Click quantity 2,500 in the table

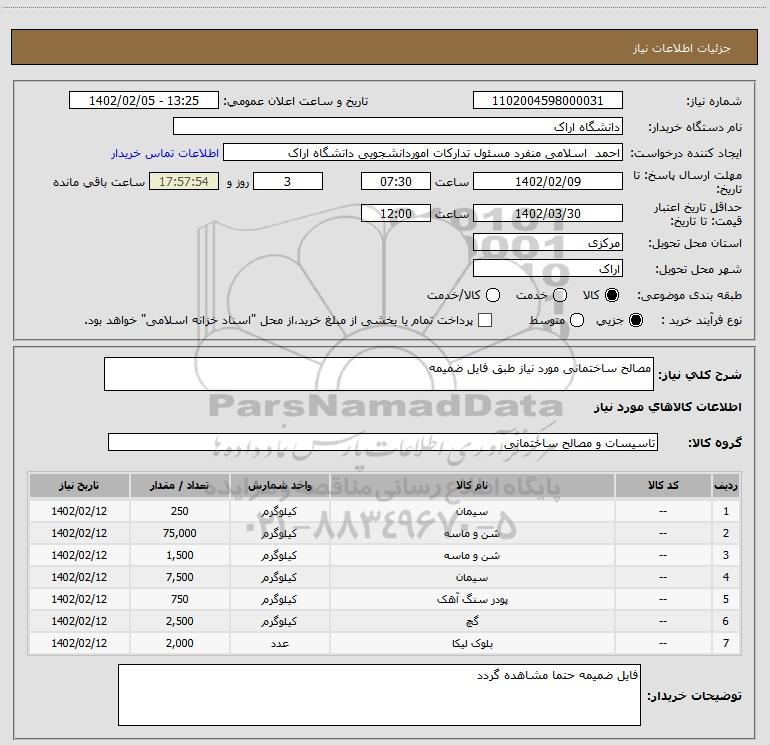tap(180, 621)
